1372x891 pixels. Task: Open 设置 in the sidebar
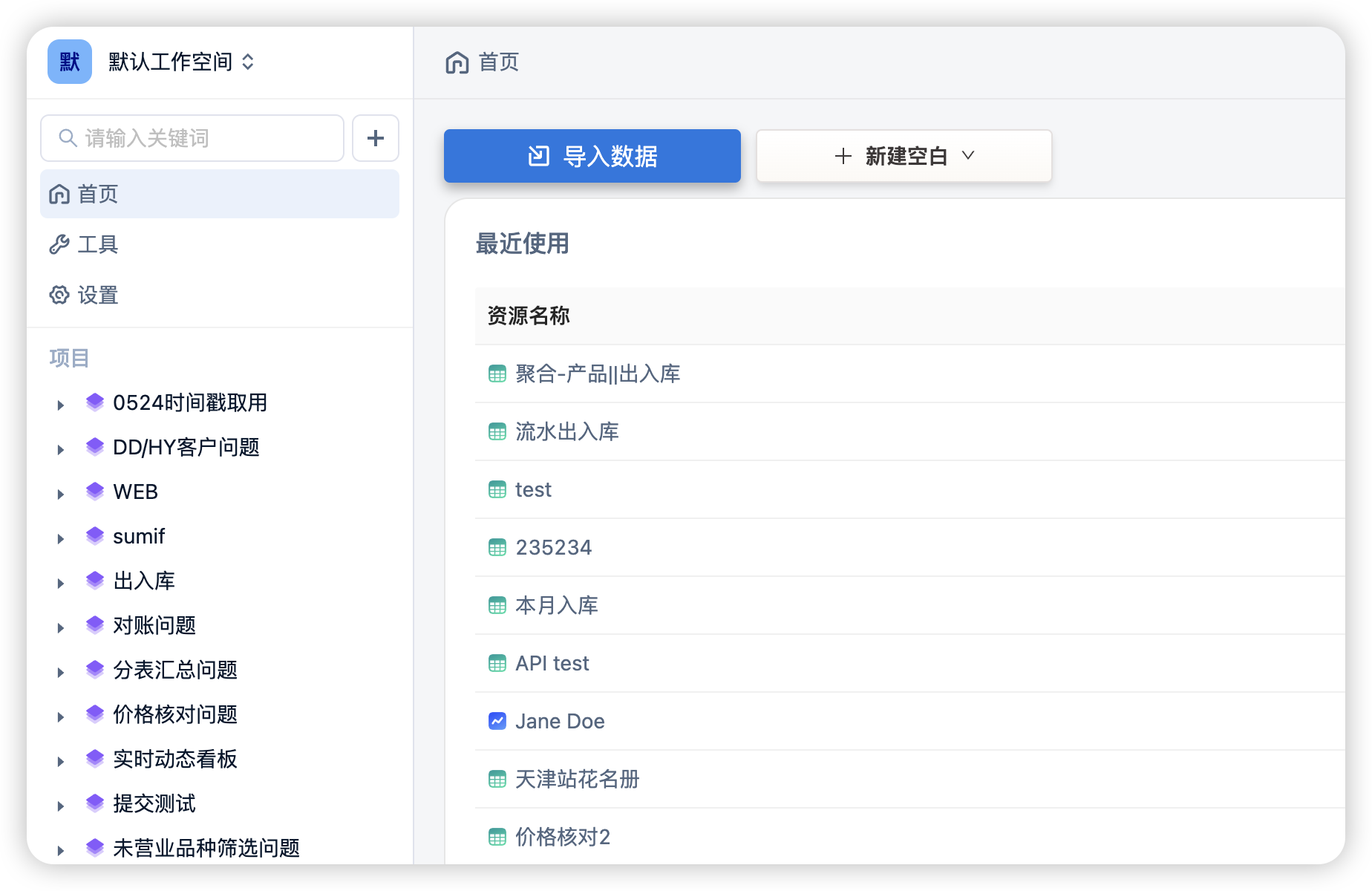pyautogui.click(x=220, y=295)
